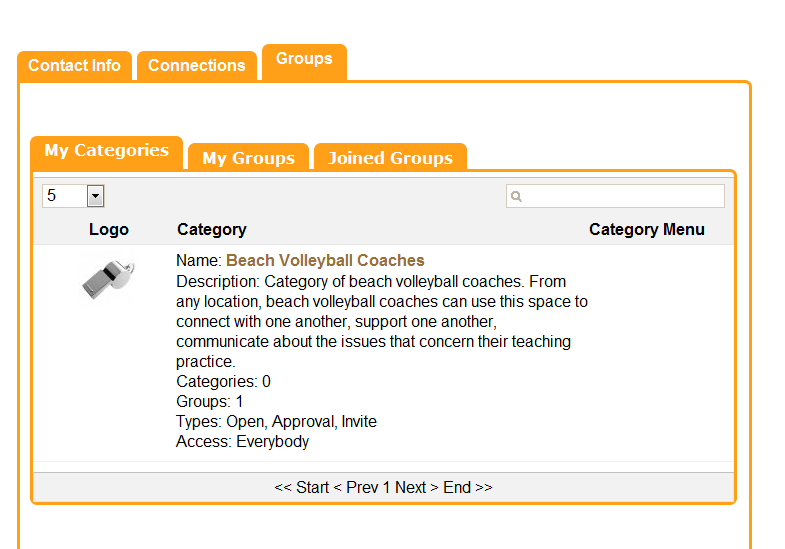Select page 1 in pagination
The height and width of the screenshot is (549, 785).
click(386, 487)
